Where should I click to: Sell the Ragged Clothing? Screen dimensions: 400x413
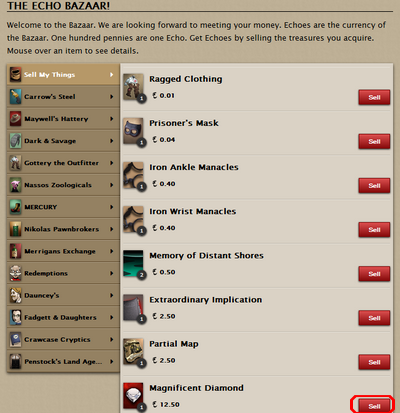coord(374,97)
